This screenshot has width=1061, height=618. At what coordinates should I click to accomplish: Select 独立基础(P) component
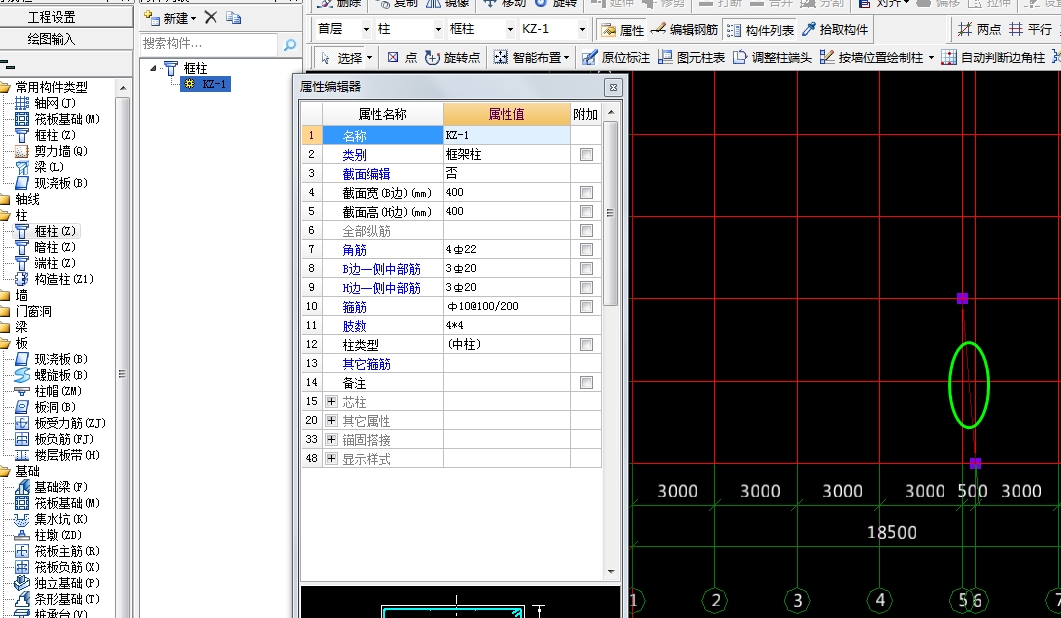coord(58,583)
